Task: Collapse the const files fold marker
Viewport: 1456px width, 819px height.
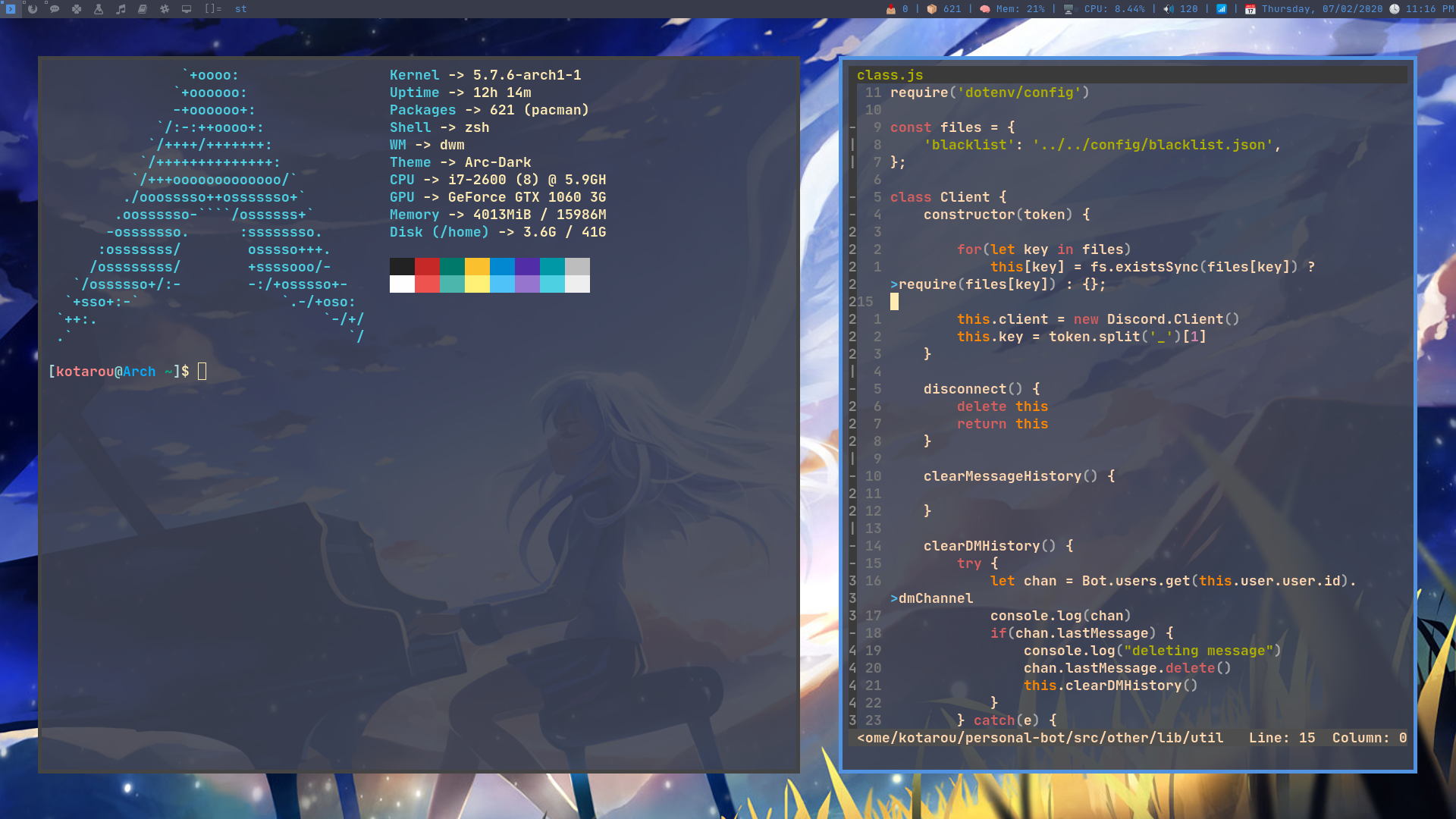Action: point(853,127)
